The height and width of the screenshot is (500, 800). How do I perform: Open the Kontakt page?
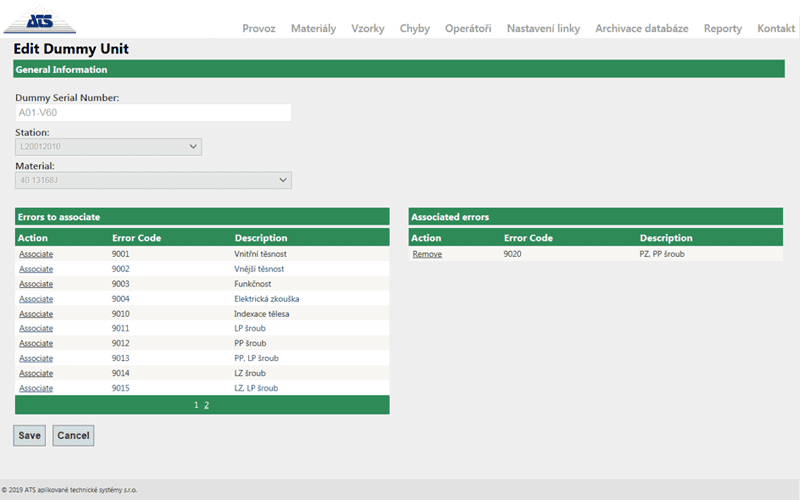776,28
